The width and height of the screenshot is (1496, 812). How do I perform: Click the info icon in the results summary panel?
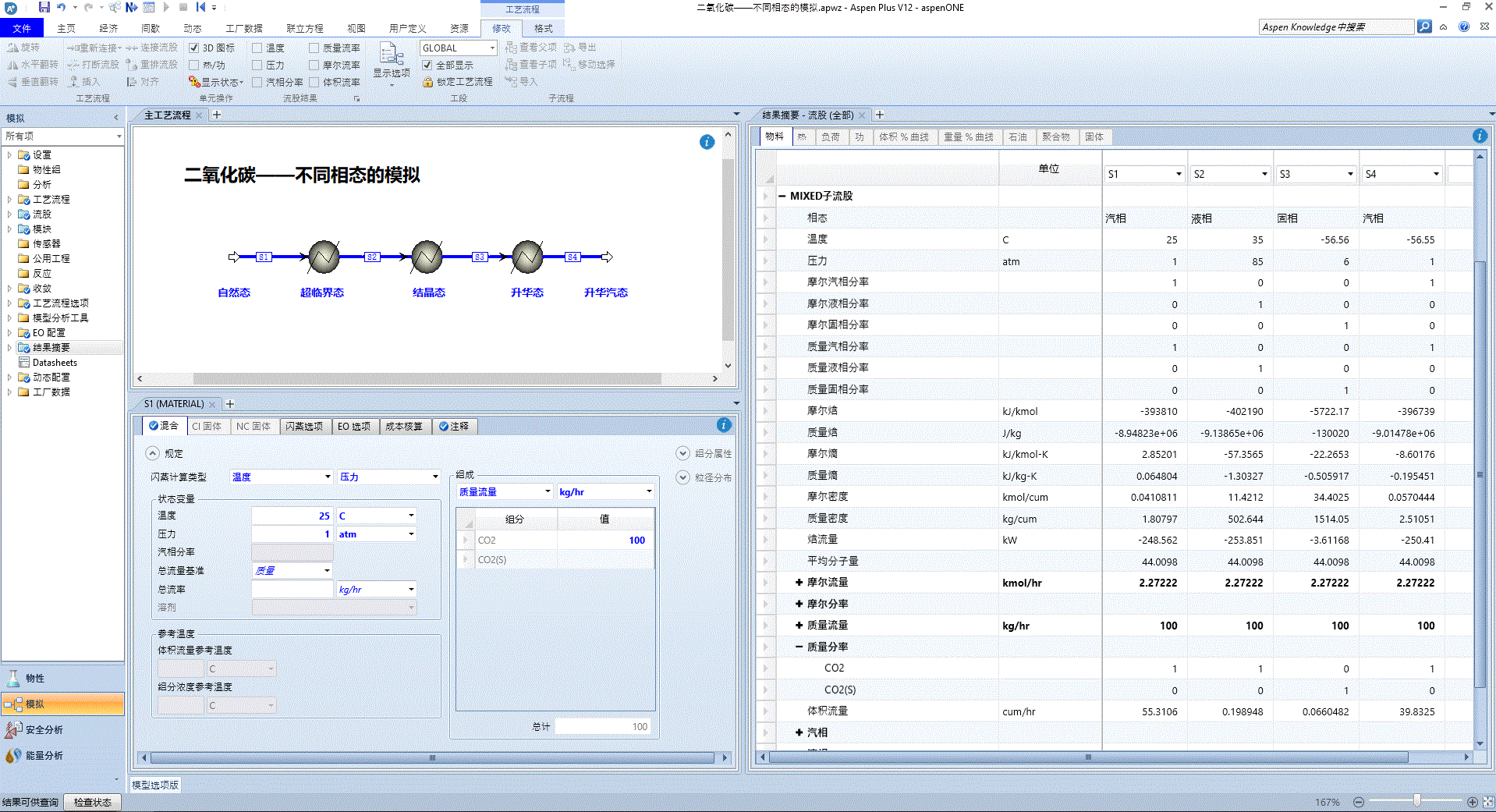(1480, 136)
